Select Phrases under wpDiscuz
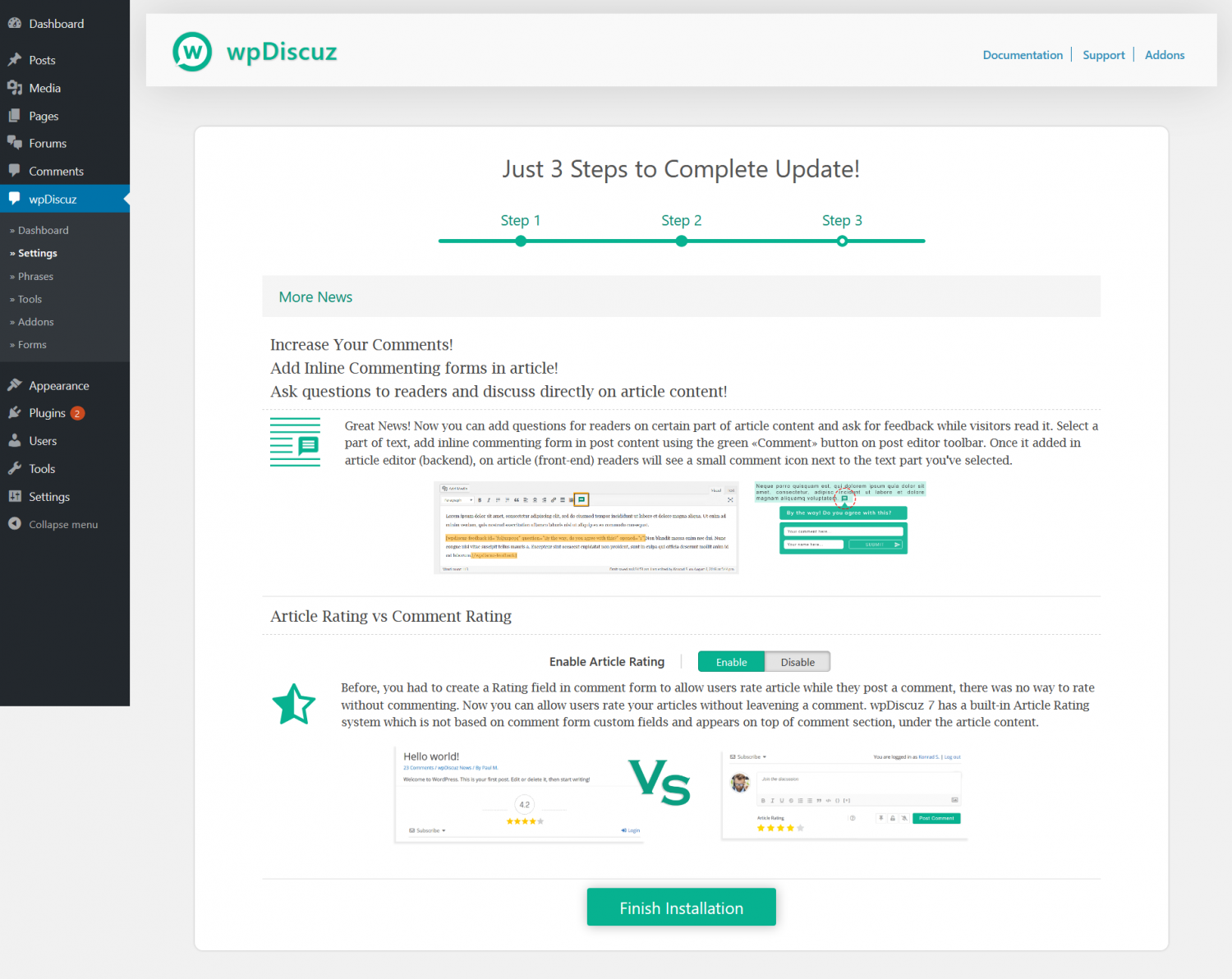The width and height of the screenshot is (1232, 979). point(35,276)
